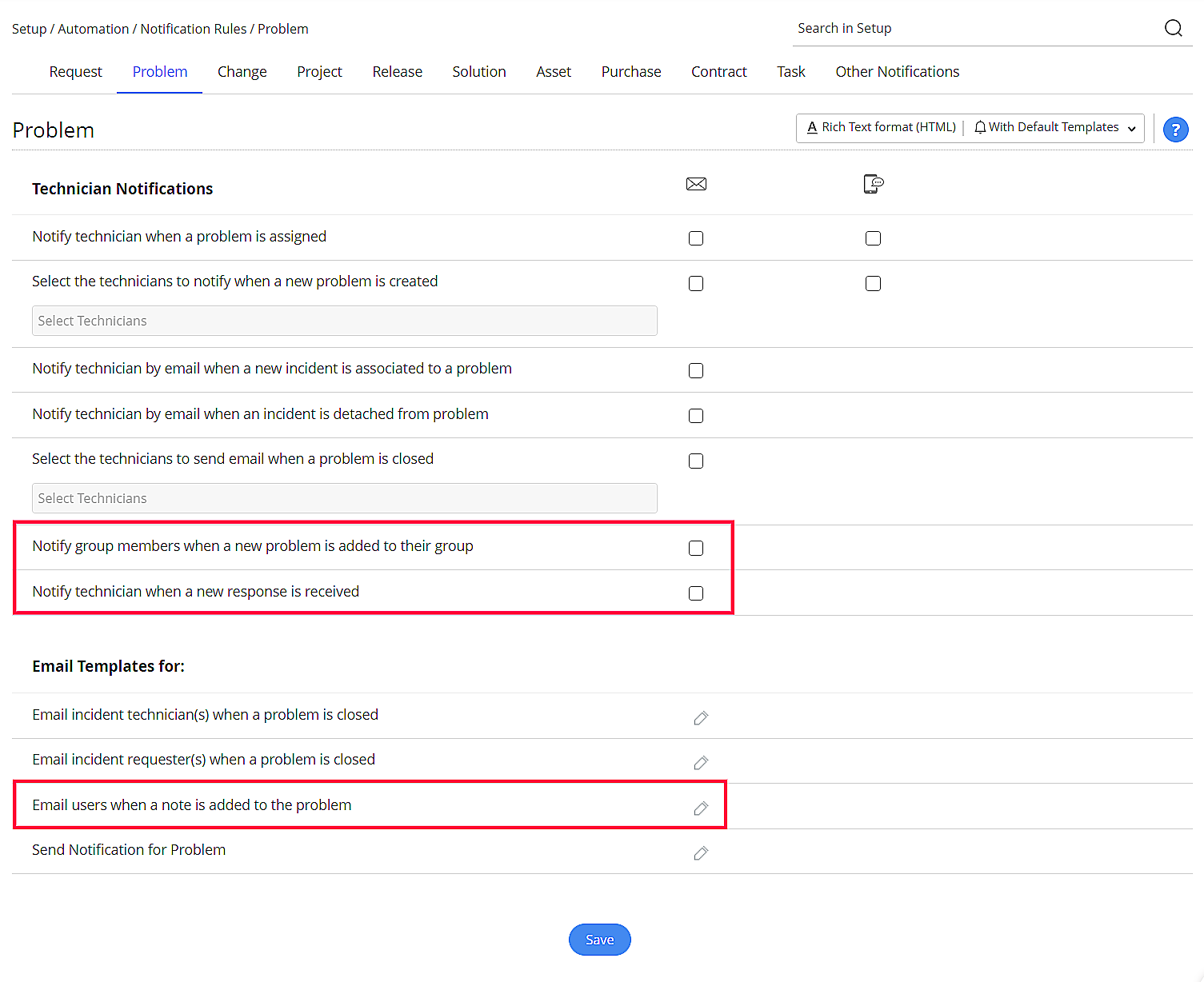The image size is (1204, 982).
Task: Click the Save button
Action: point(599,940)
